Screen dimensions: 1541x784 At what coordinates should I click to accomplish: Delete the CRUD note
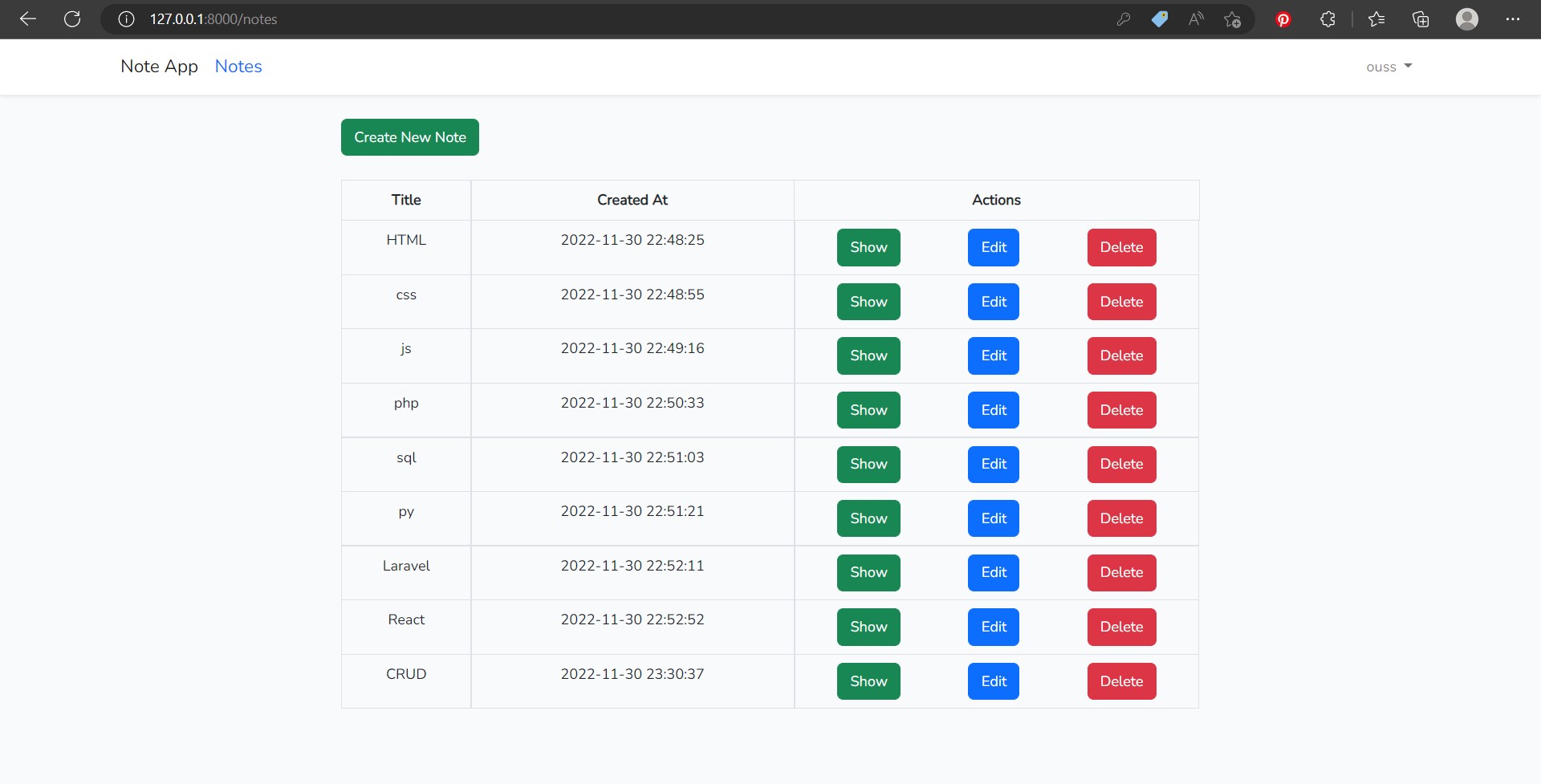(1121, 680)
